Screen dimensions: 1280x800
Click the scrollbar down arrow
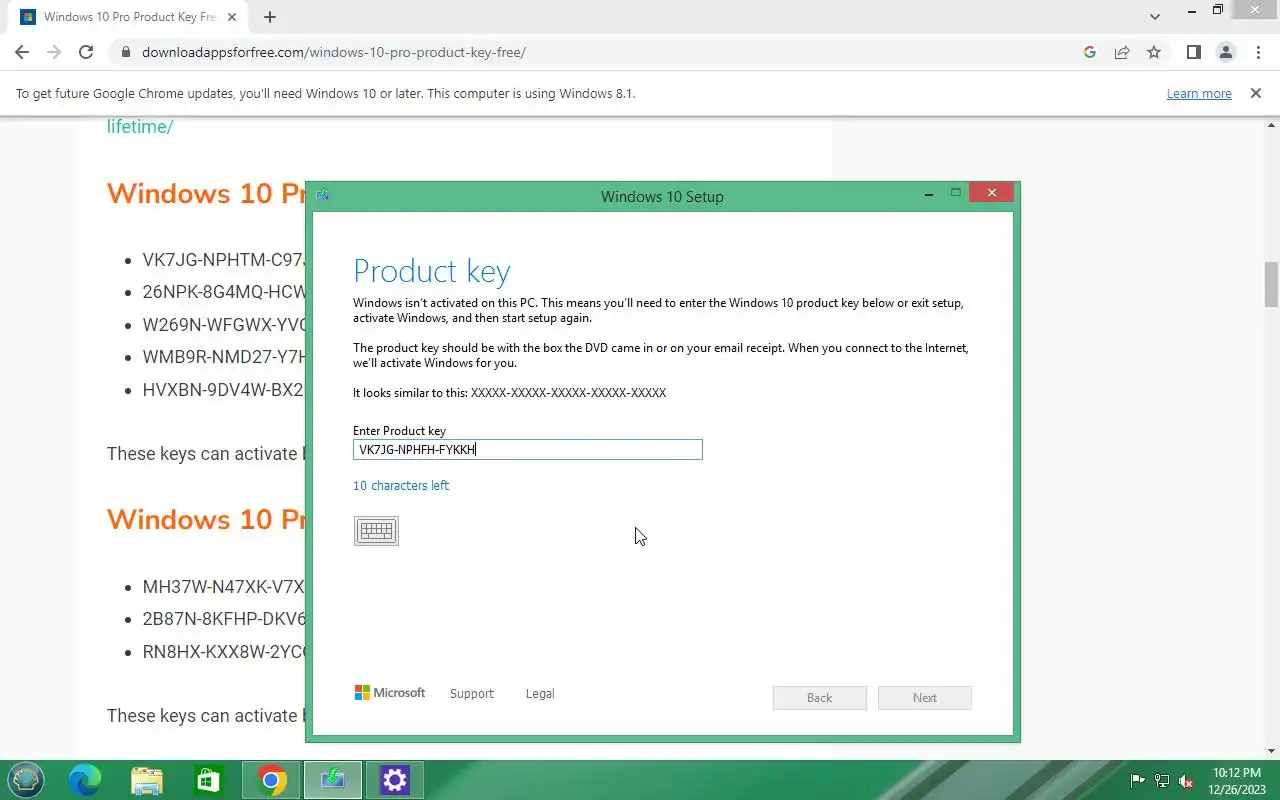(x=1271, y=751)
